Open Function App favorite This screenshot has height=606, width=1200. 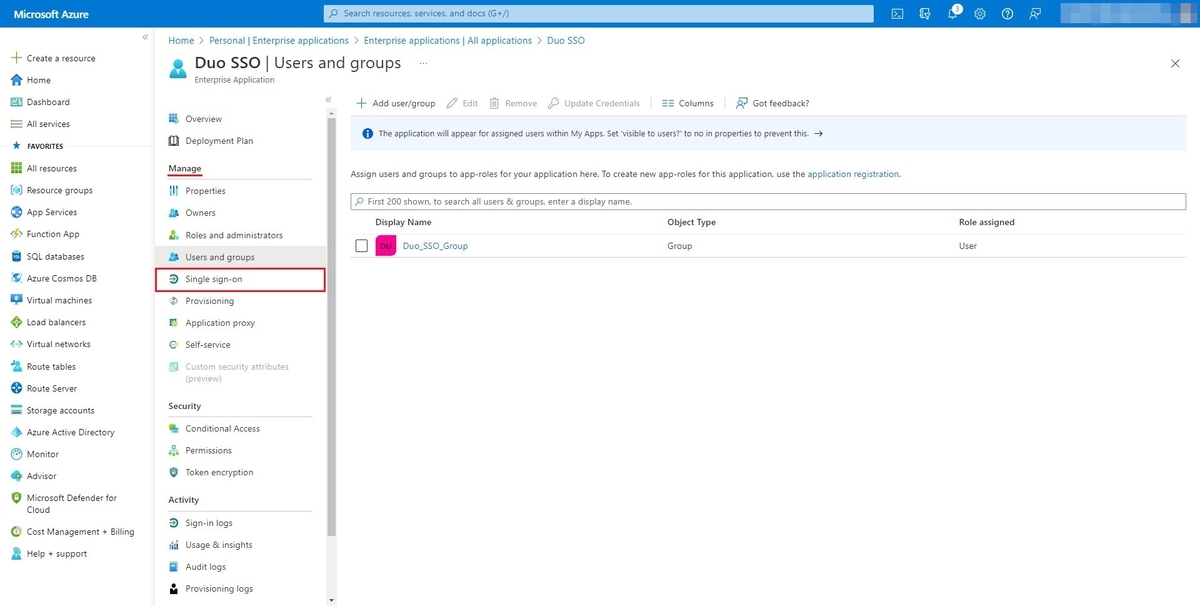point(52,234)
